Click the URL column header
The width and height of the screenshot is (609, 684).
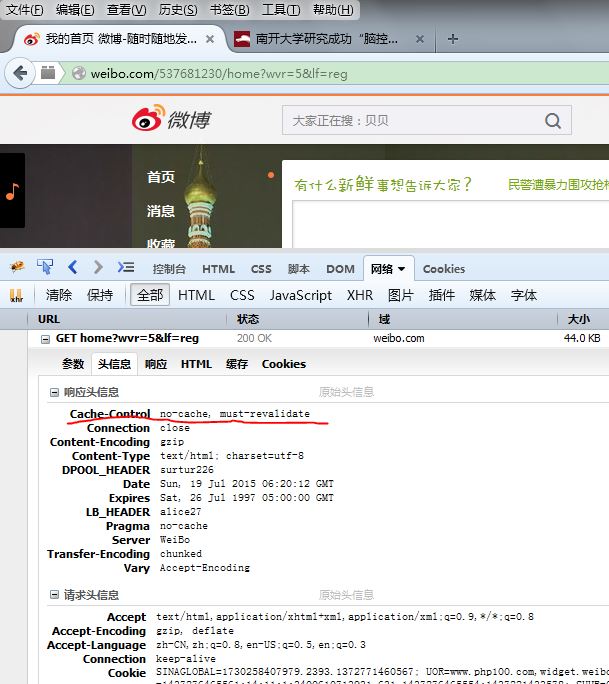coord(127,319)
